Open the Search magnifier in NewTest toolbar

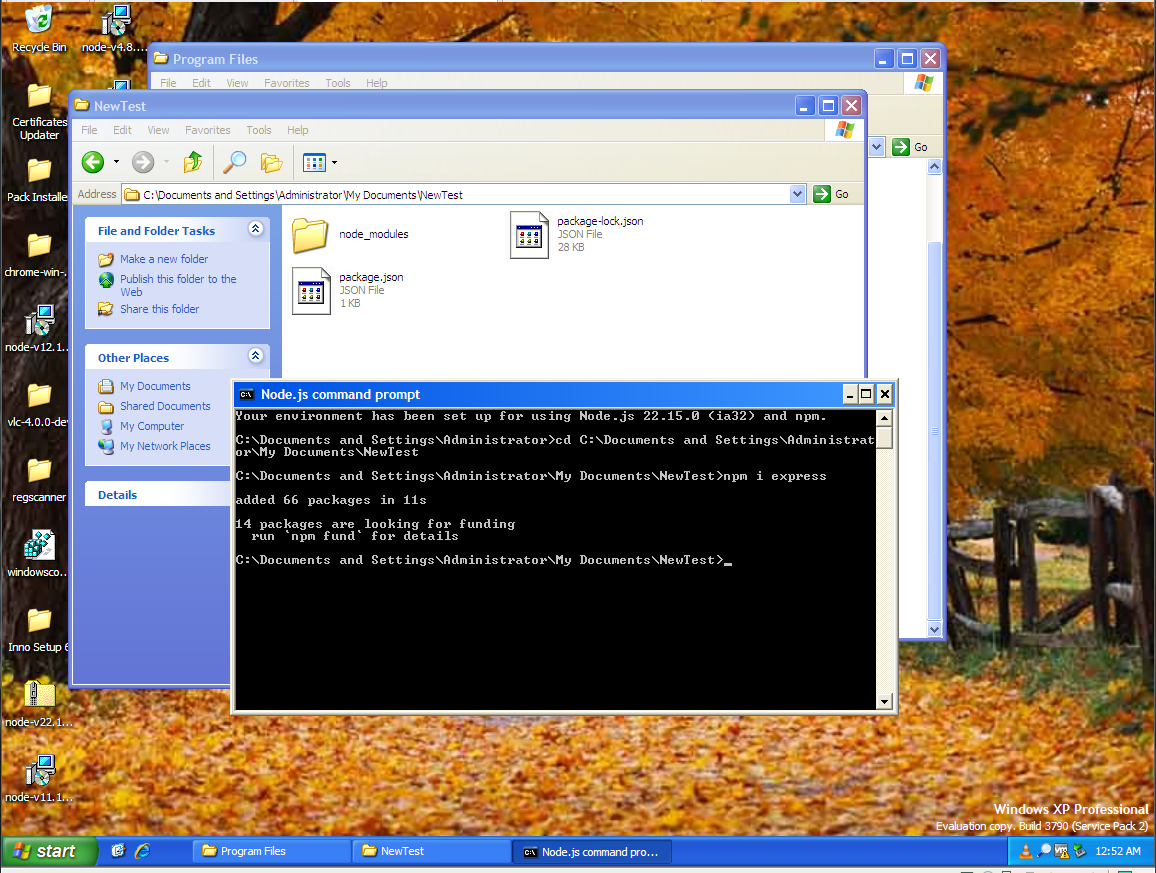(234, 162)
